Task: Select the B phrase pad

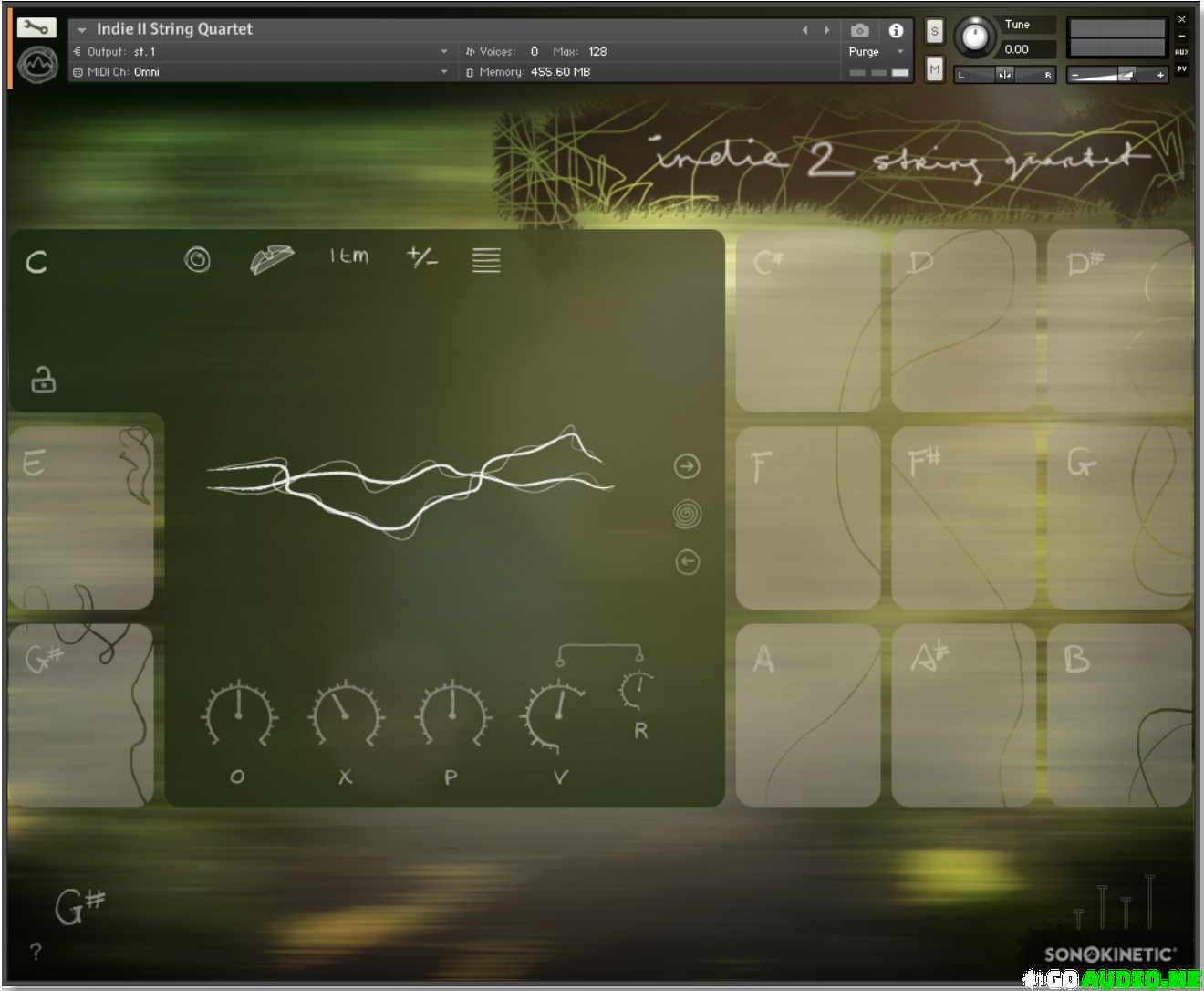Action: (1120, 715)
